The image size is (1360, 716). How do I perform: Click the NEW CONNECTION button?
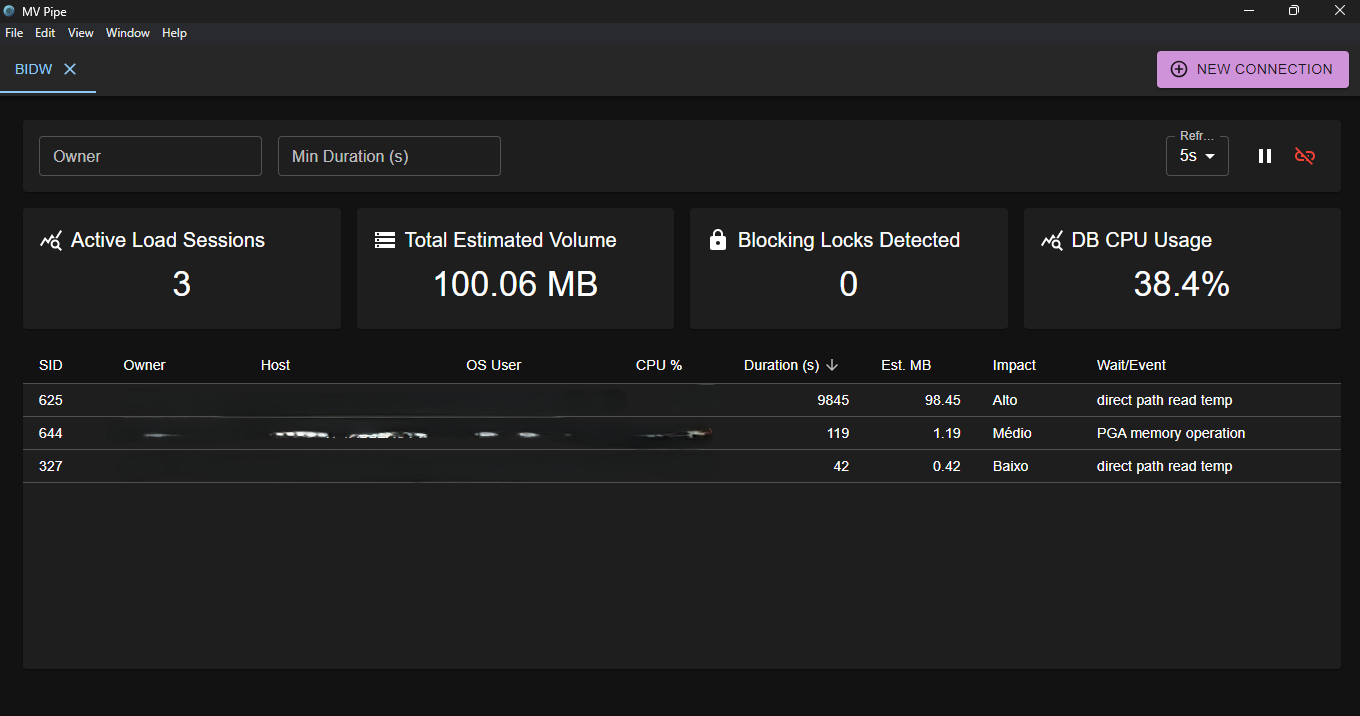(x=1253, y=70)
